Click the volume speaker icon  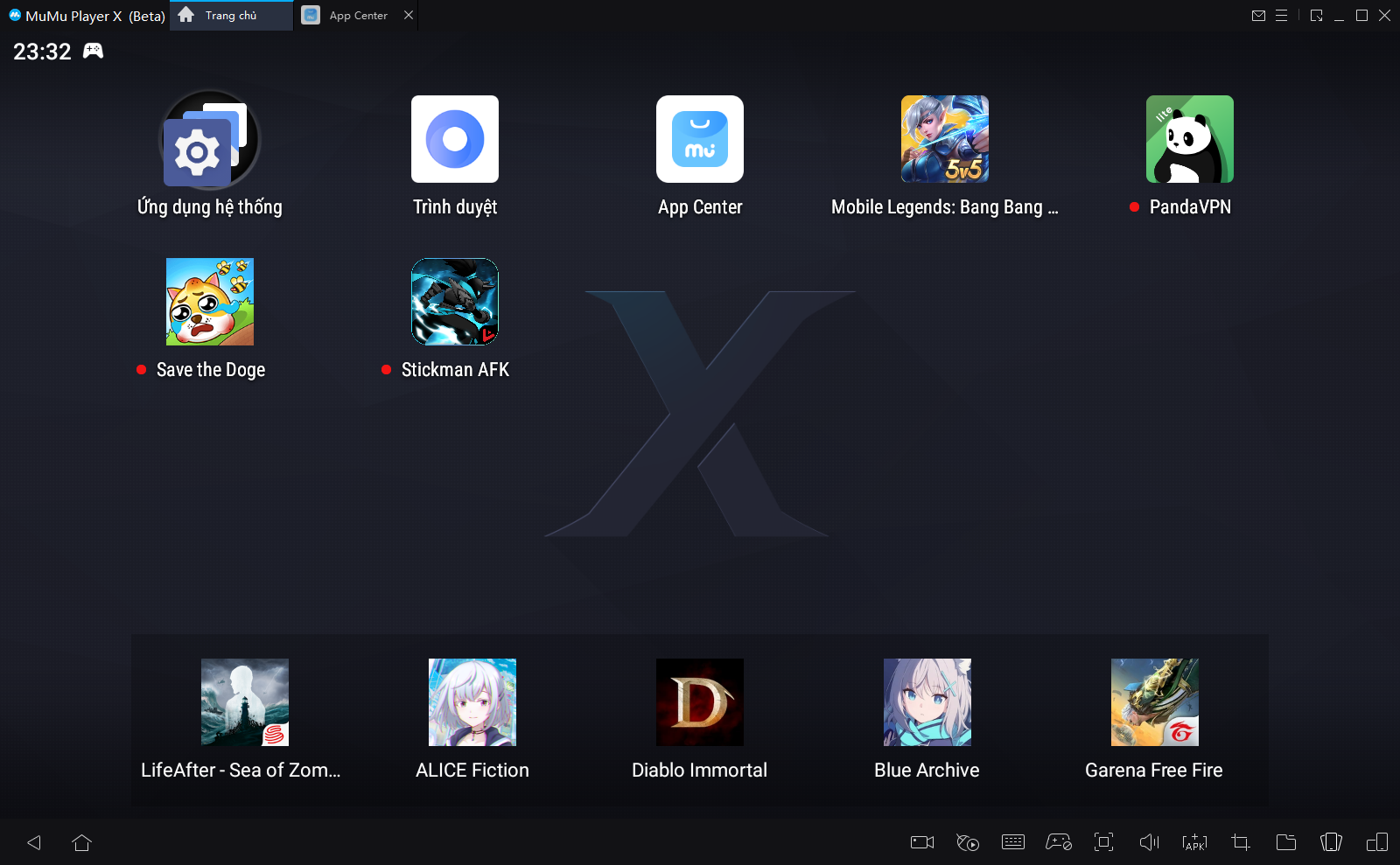(1149, 842)
